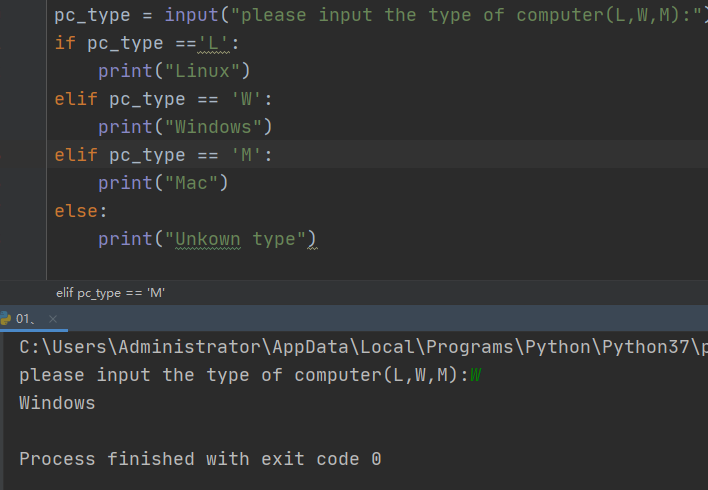Click breadcrumb "elif pc_type == 'M'"
The image size is (708, 490).
pos(110,293)
